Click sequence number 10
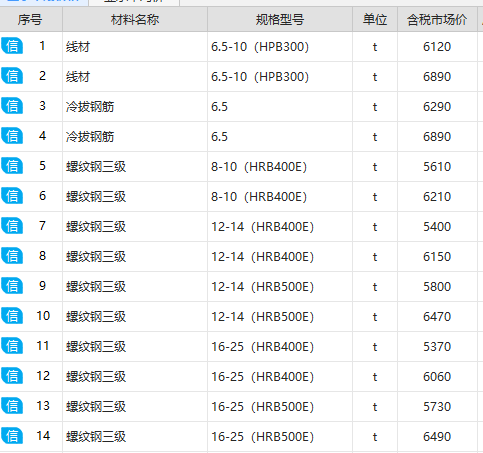This screenshot has height=453, width=483. 43,316
